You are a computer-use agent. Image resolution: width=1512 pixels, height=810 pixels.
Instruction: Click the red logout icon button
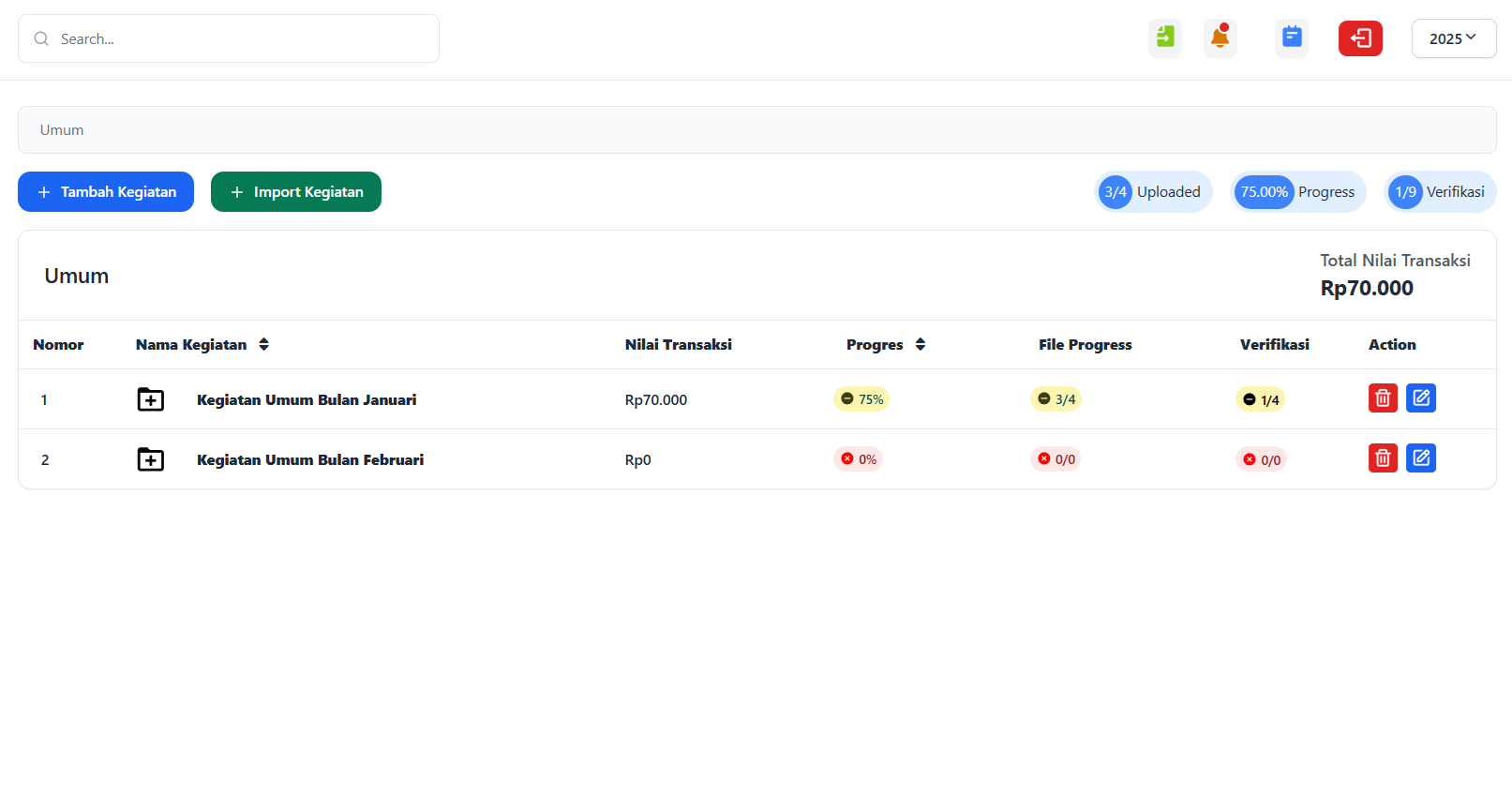pyautogui.click(x=1360, y=37)
